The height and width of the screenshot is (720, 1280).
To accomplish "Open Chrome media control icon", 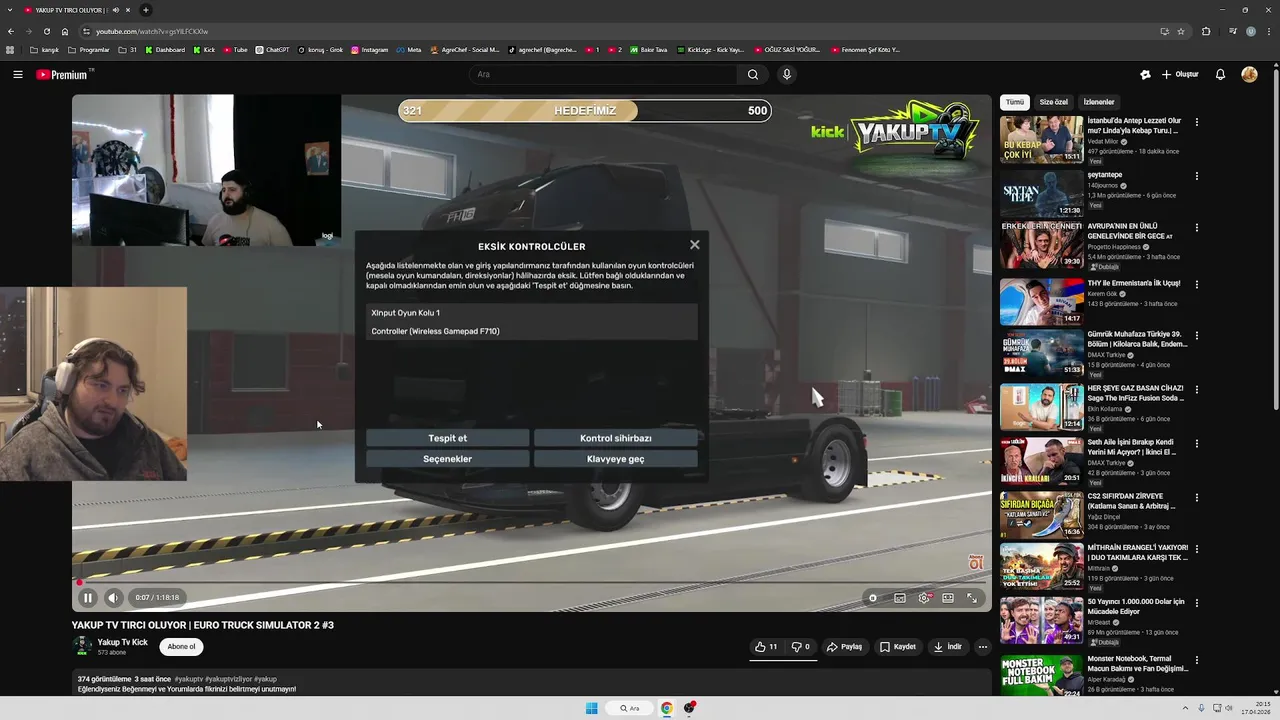I will (1233, 31).
